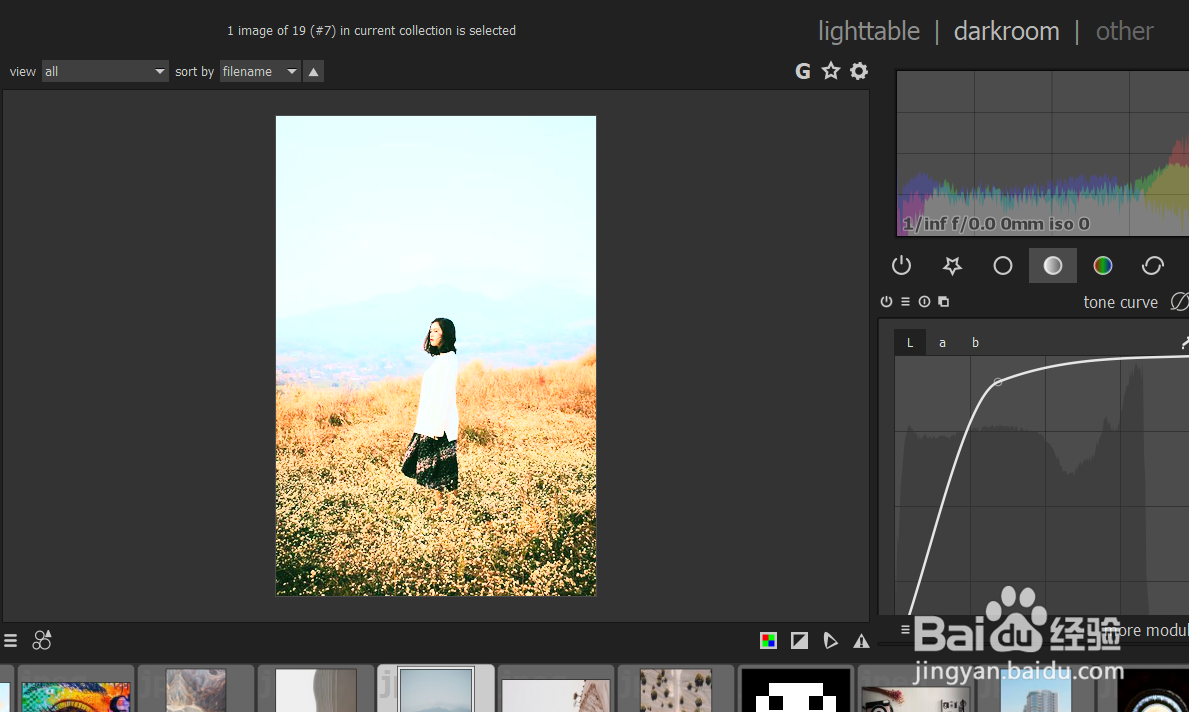Select the white curved wall filmstrip thumbnail
This screenshot has height=712, width=1189.
(315, 690)
